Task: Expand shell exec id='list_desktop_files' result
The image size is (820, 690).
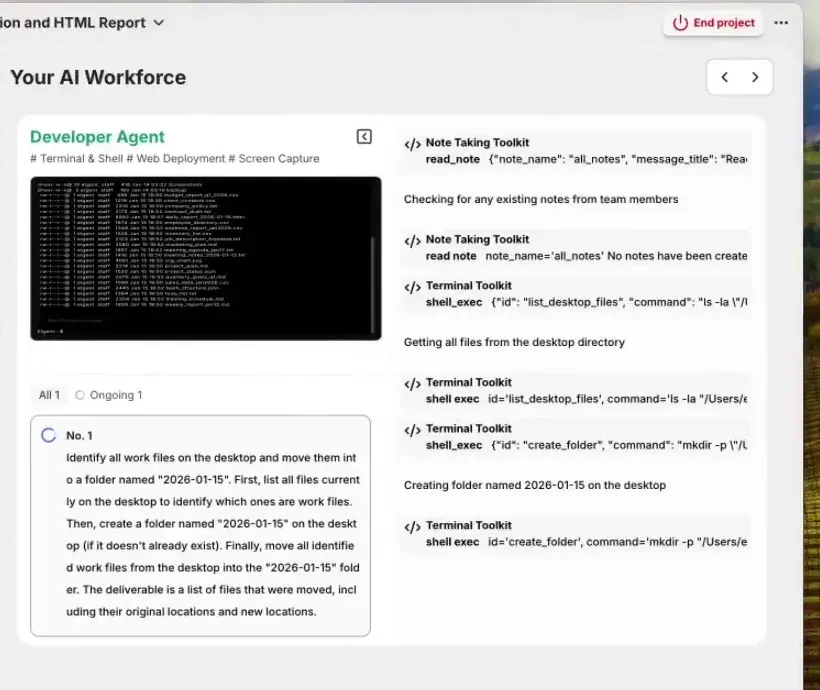Action: [x=576, y=391]
